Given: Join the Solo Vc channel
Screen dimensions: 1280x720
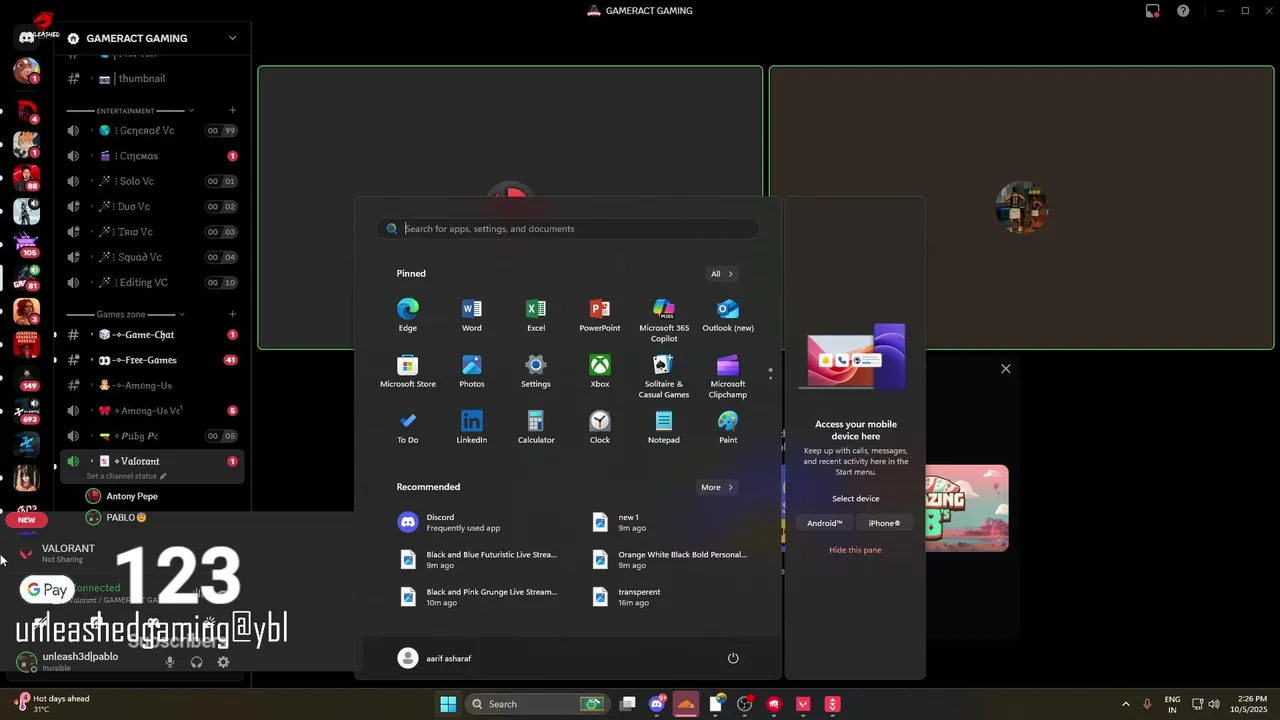Looking at the screenshot, I should [x=150, y=181].
